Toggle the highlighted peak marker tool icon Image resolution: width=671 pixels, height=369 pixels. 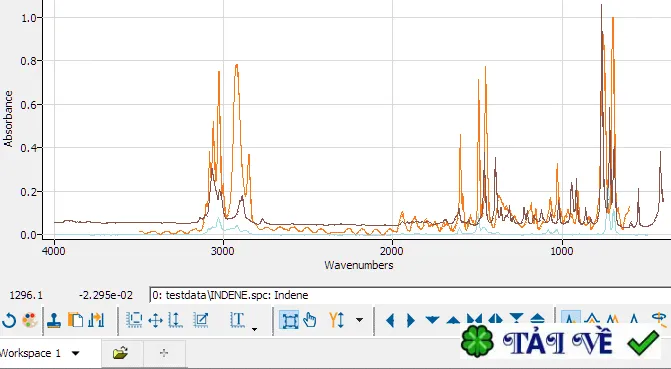pos(570,317)
